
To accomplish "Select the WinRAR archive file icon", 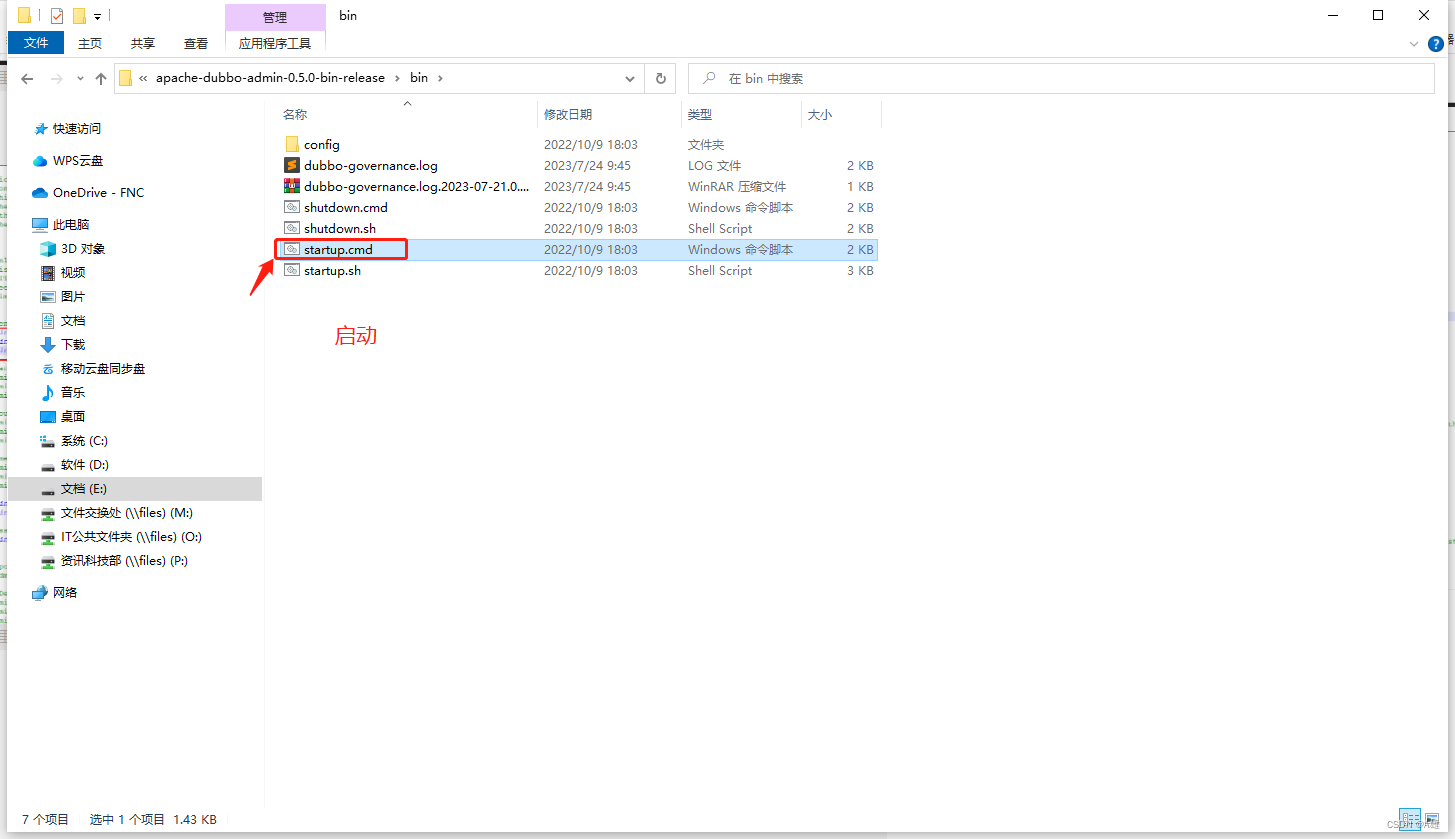I will (292, 186).
